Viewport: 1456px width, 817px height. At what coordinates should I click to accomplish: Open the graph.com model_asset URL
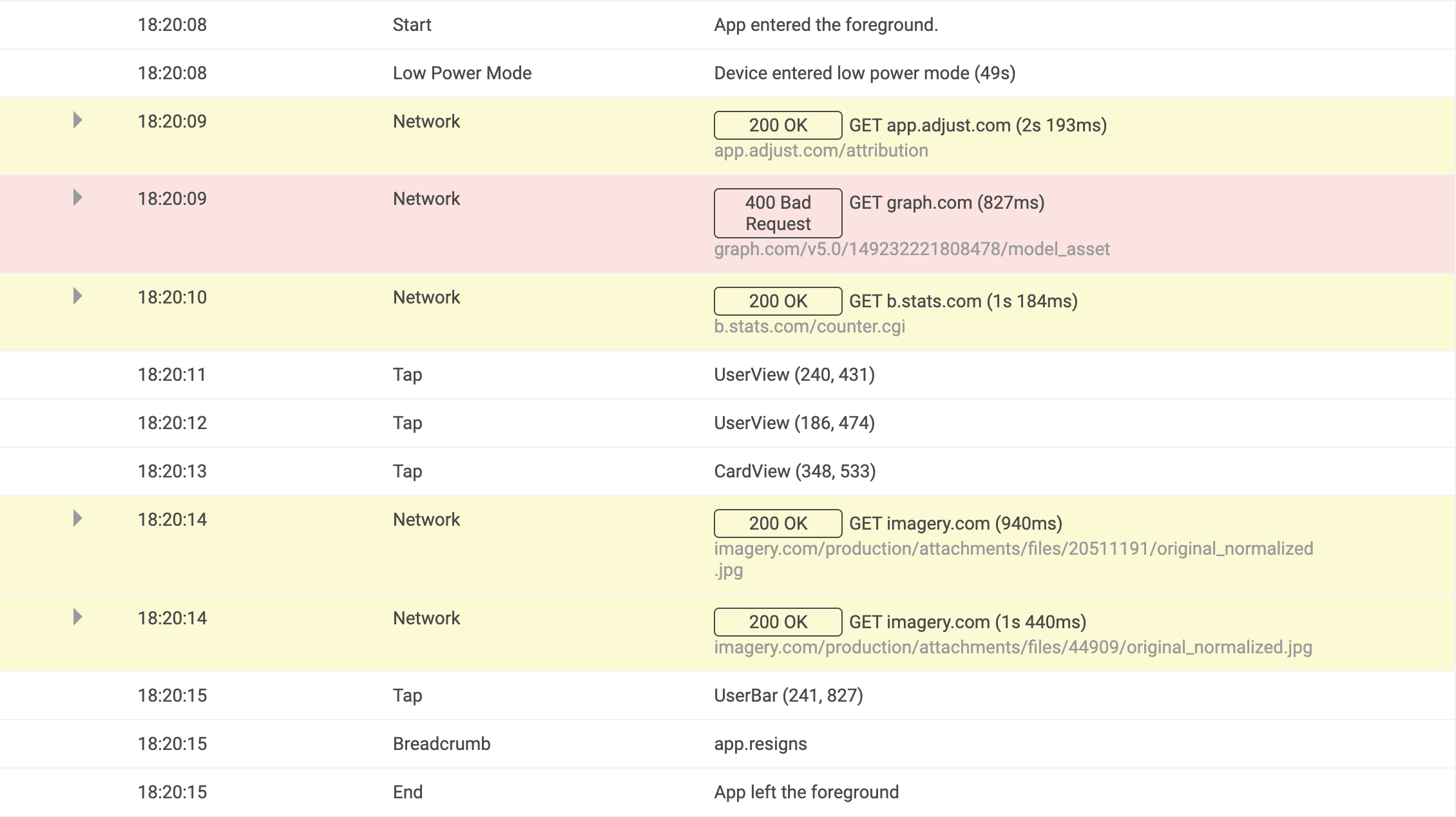click(912, 249)
